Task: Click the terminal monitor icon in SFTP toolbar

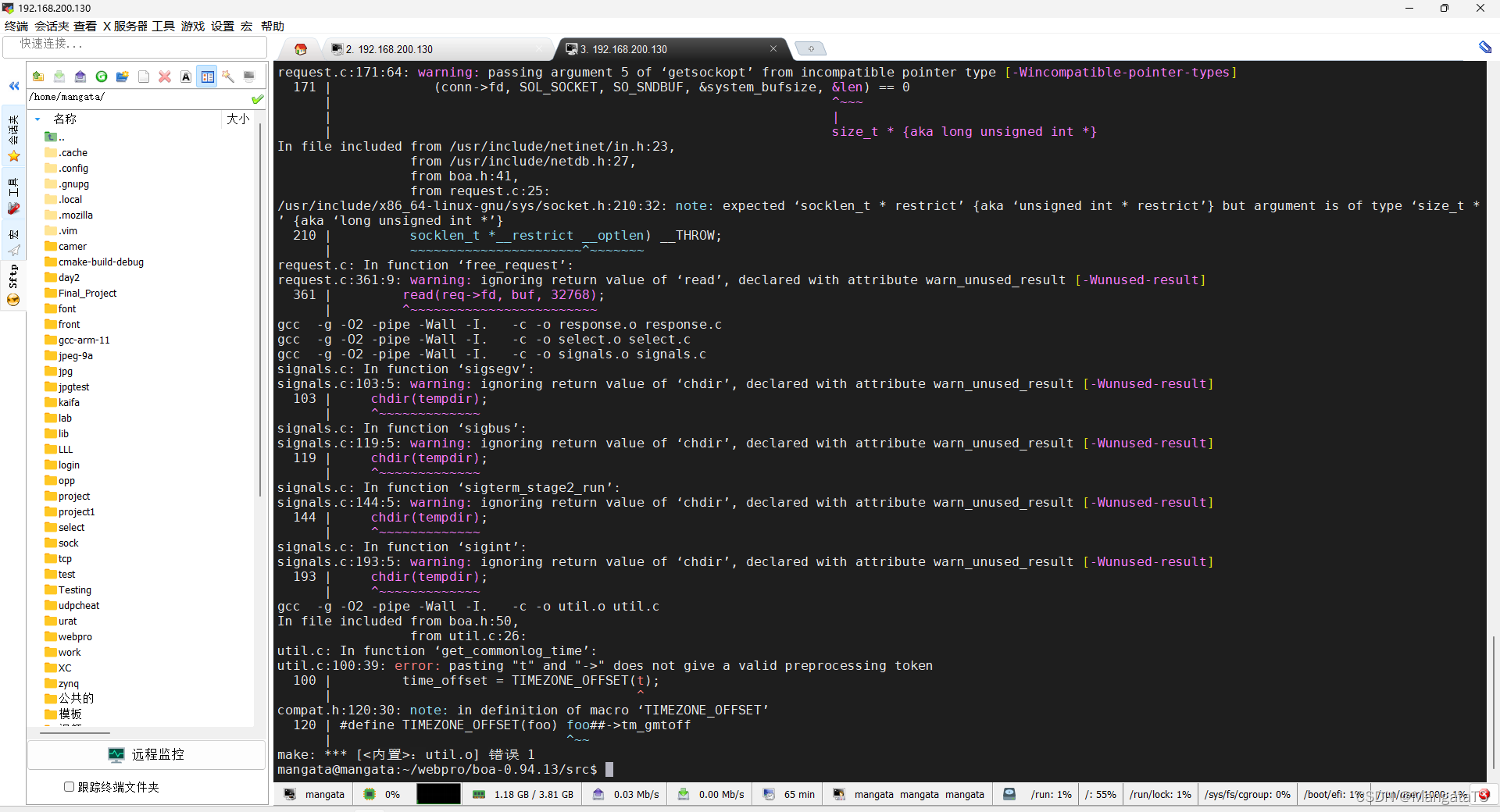Action: coord(249,77)
